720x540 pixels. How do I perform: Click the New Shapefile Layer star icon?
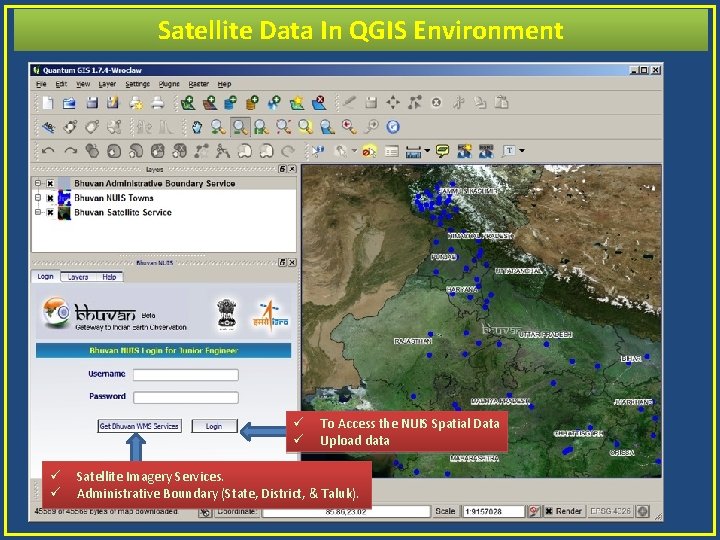point(297,103)
